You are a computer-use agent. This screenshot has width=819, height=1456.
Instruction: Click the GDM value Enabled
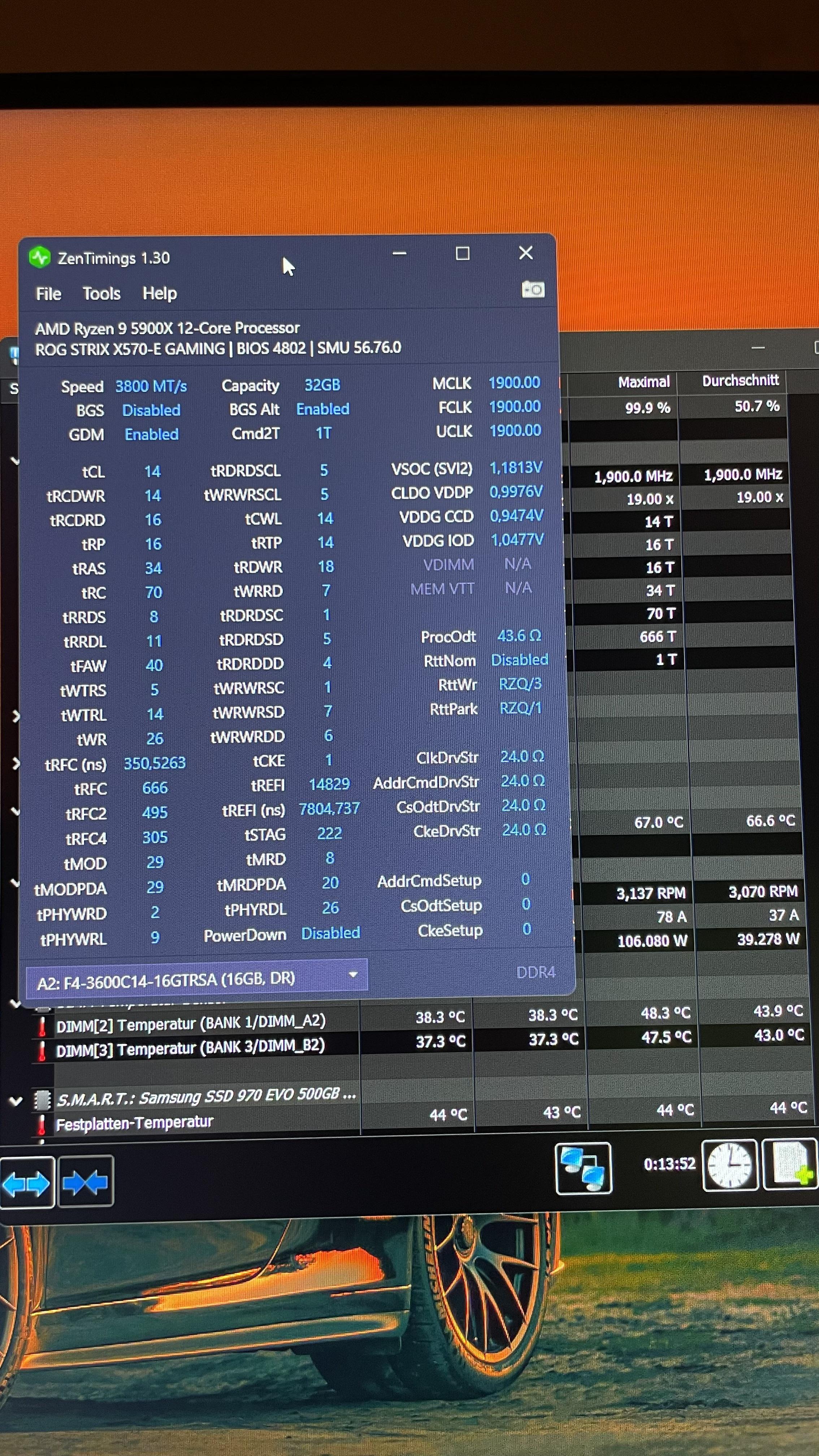coord(151,434)
